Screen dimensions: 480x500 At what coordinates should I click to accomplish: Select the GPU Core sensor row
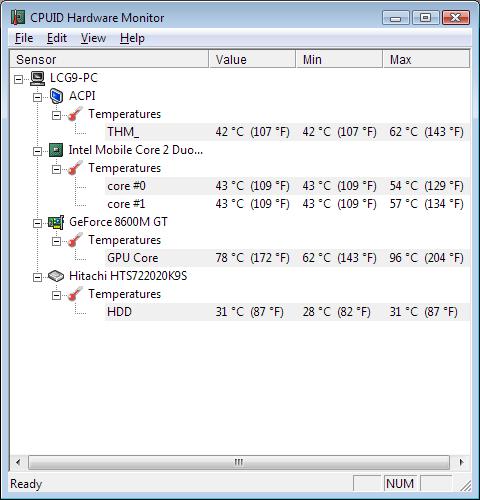point(287,258)
